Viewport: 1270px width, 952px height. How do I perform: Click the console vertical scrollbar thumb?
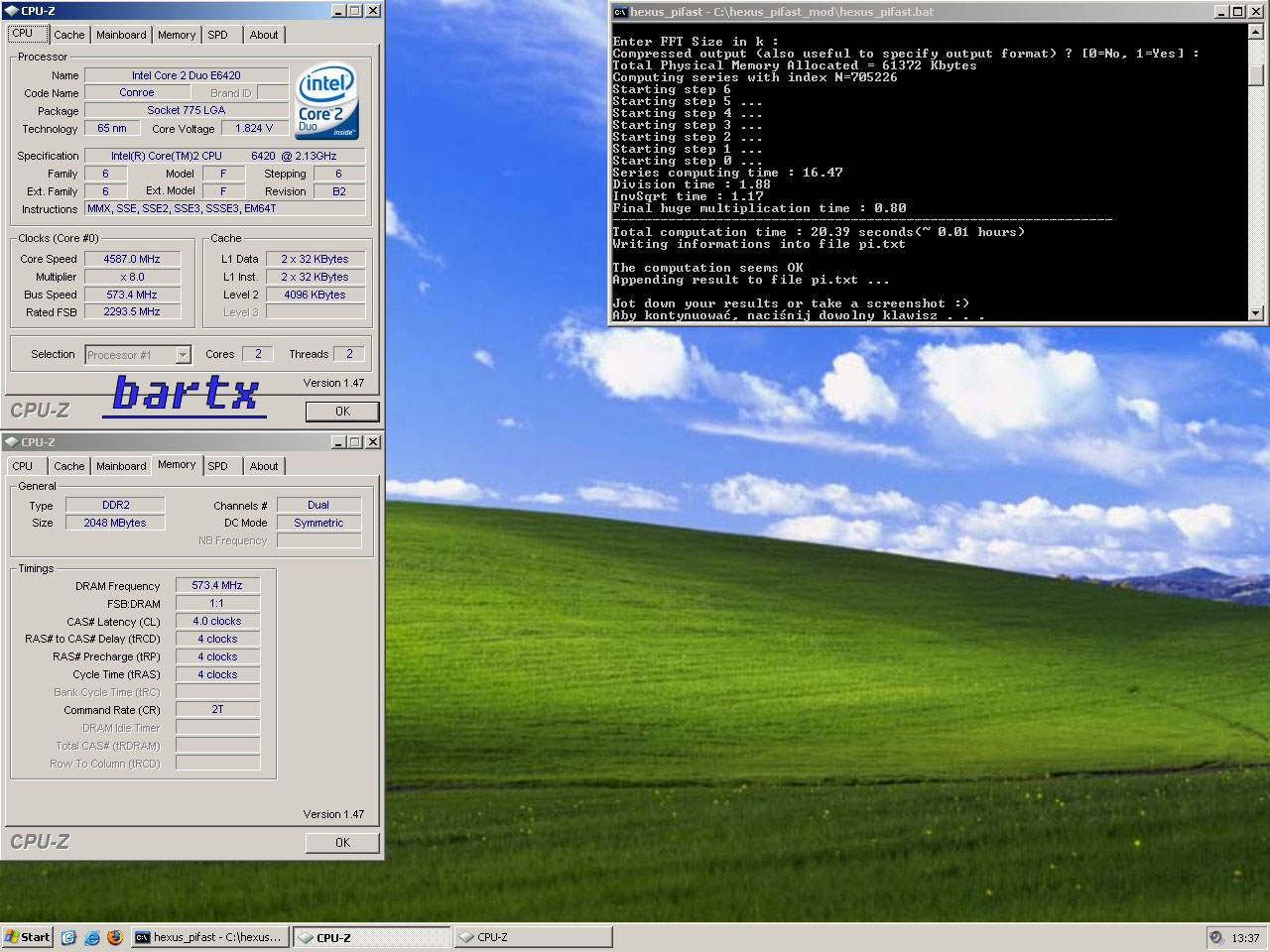(1256, 75)
